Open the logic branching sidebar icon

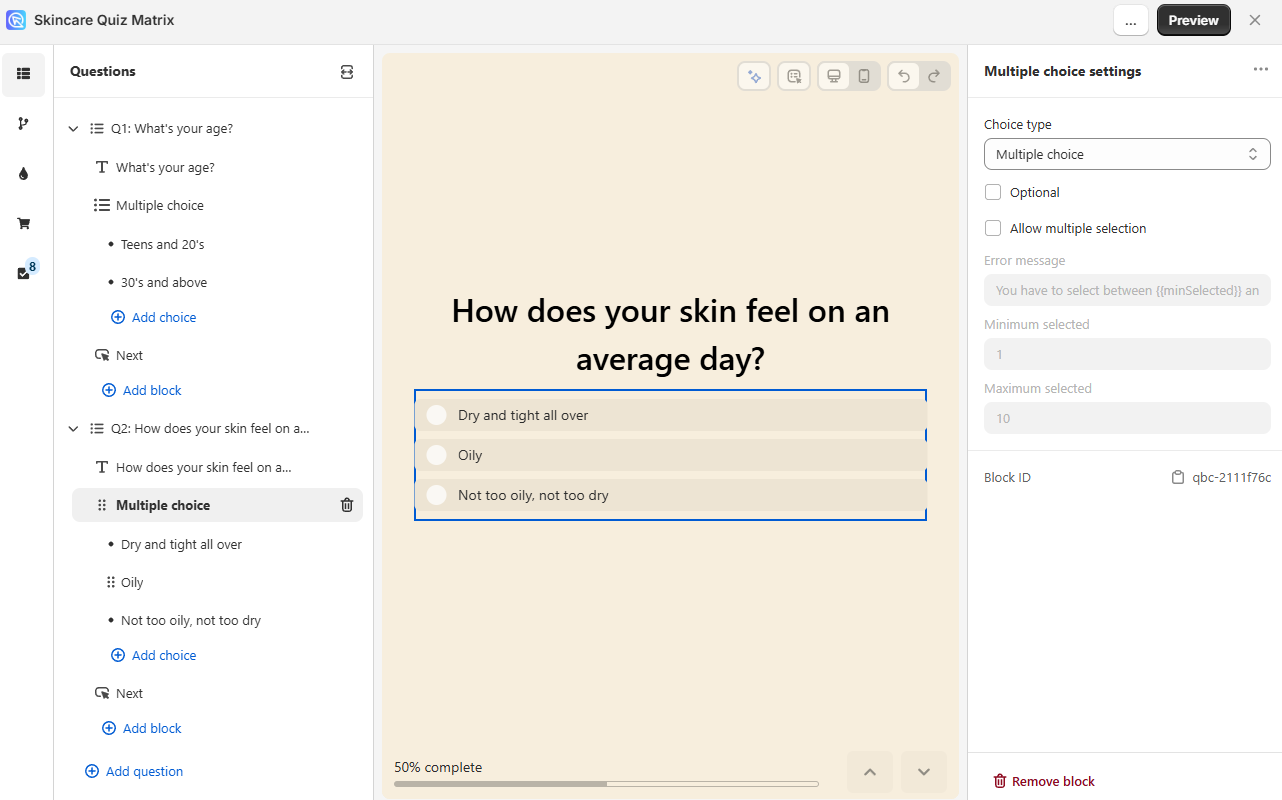click(23, 124)
